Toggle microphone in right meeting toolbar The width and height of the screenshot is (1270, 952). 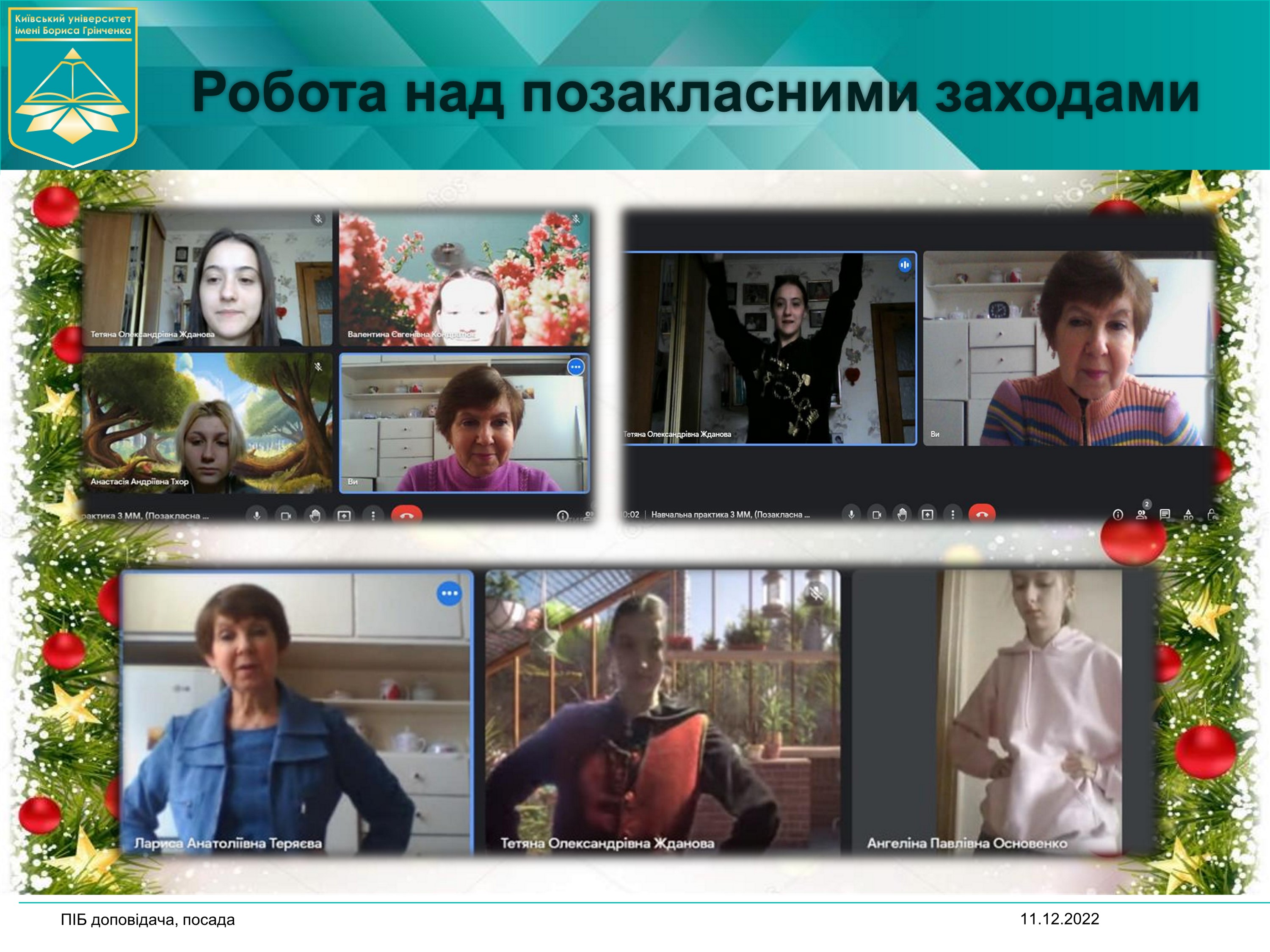click(851, 514)
